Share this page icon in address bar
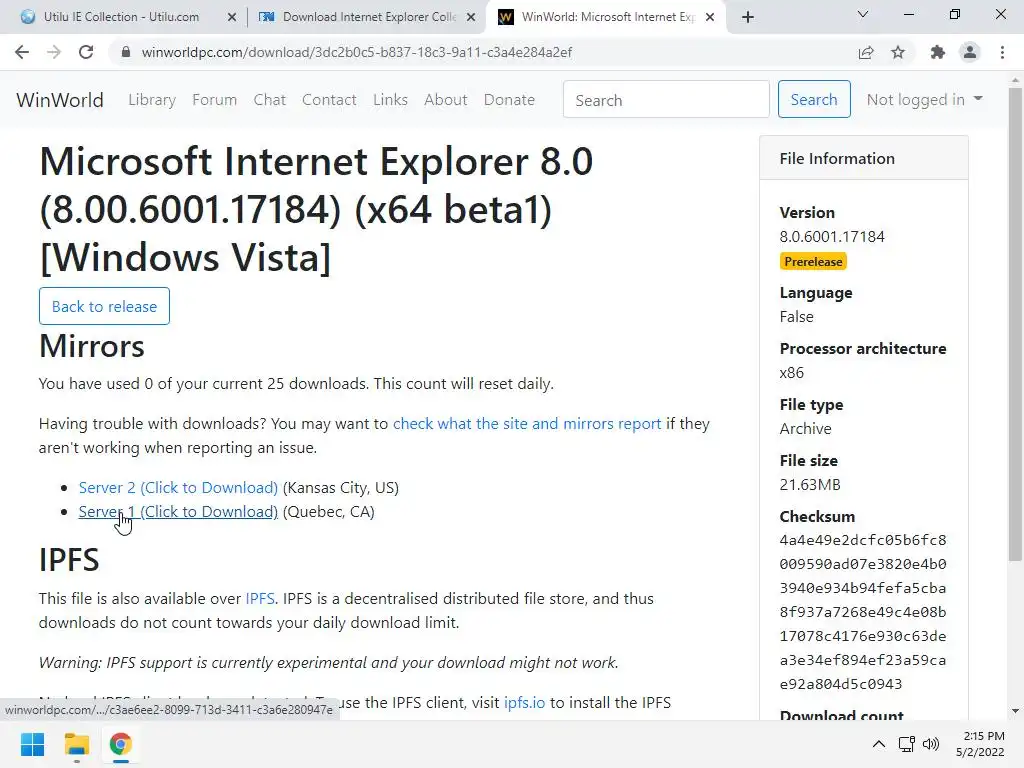Viewport: 1024px width, 768px height. tap(866, 52)
